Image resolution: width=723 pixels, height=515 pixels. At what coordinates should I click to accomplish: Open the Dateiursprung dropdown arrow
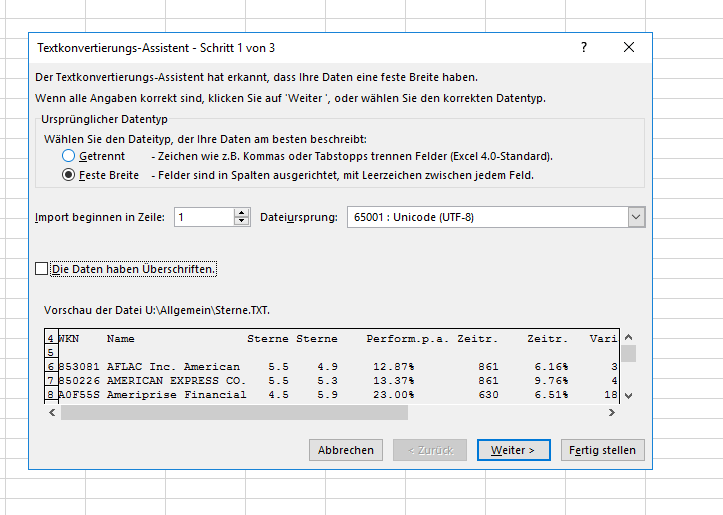(x=636, y=217)
